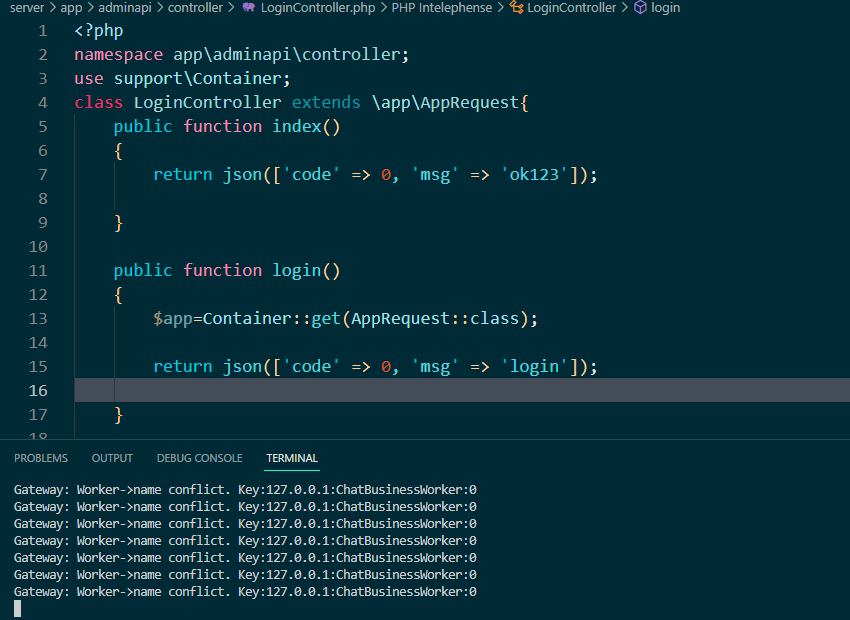
Task: Click the 'index' function name
Action: pyautogui.click(x=297, y=126)
